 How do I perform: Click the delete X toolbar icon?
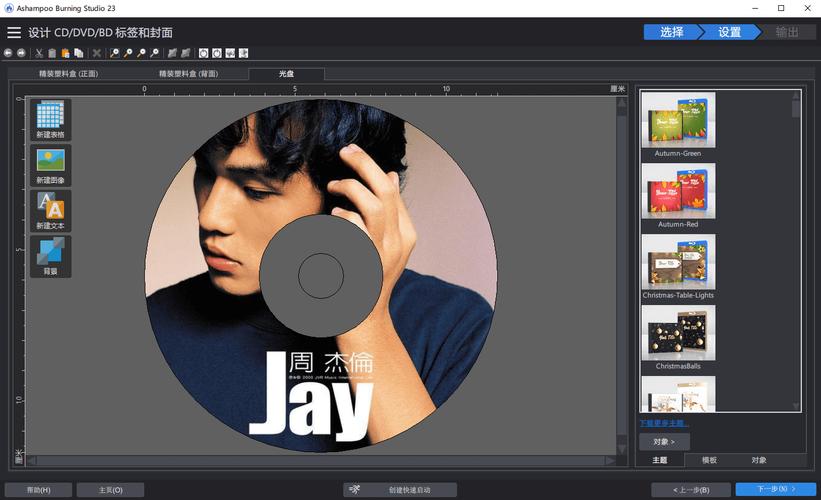pos(97,53)
